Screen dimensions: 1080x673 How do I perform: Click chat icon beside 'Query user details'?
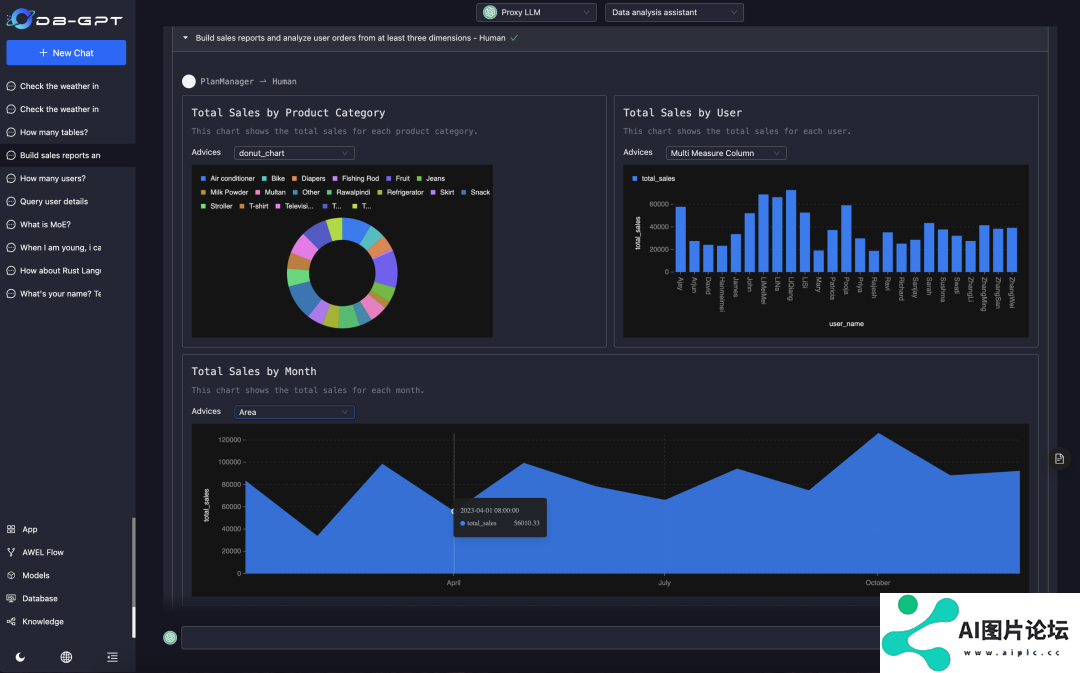click(x=11, y=202)
